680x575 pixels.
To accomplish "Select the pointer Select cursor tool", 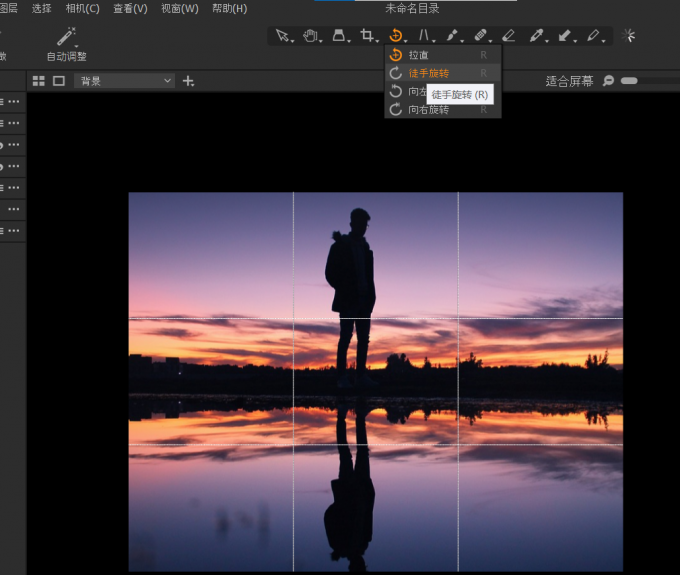I will click(x=283, y=35).
